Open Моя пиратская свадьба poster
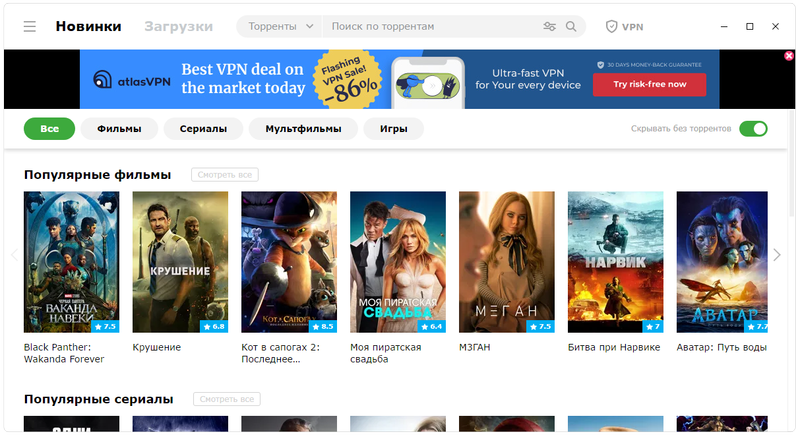The width and height of the screenshot is (800, 435). (398, 262)
